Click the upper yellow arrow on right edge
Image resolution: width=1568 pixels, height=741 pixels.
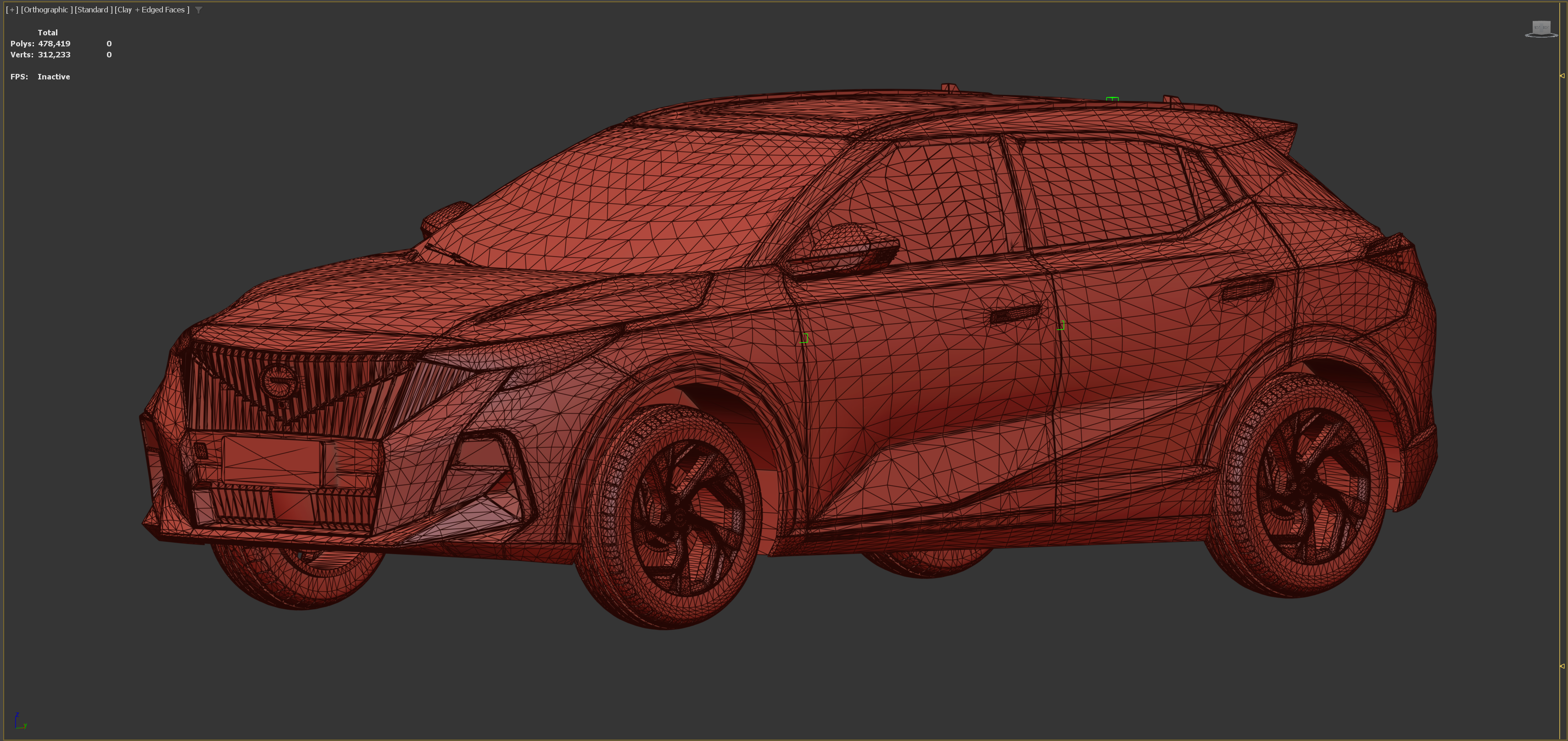(1562, 76)
